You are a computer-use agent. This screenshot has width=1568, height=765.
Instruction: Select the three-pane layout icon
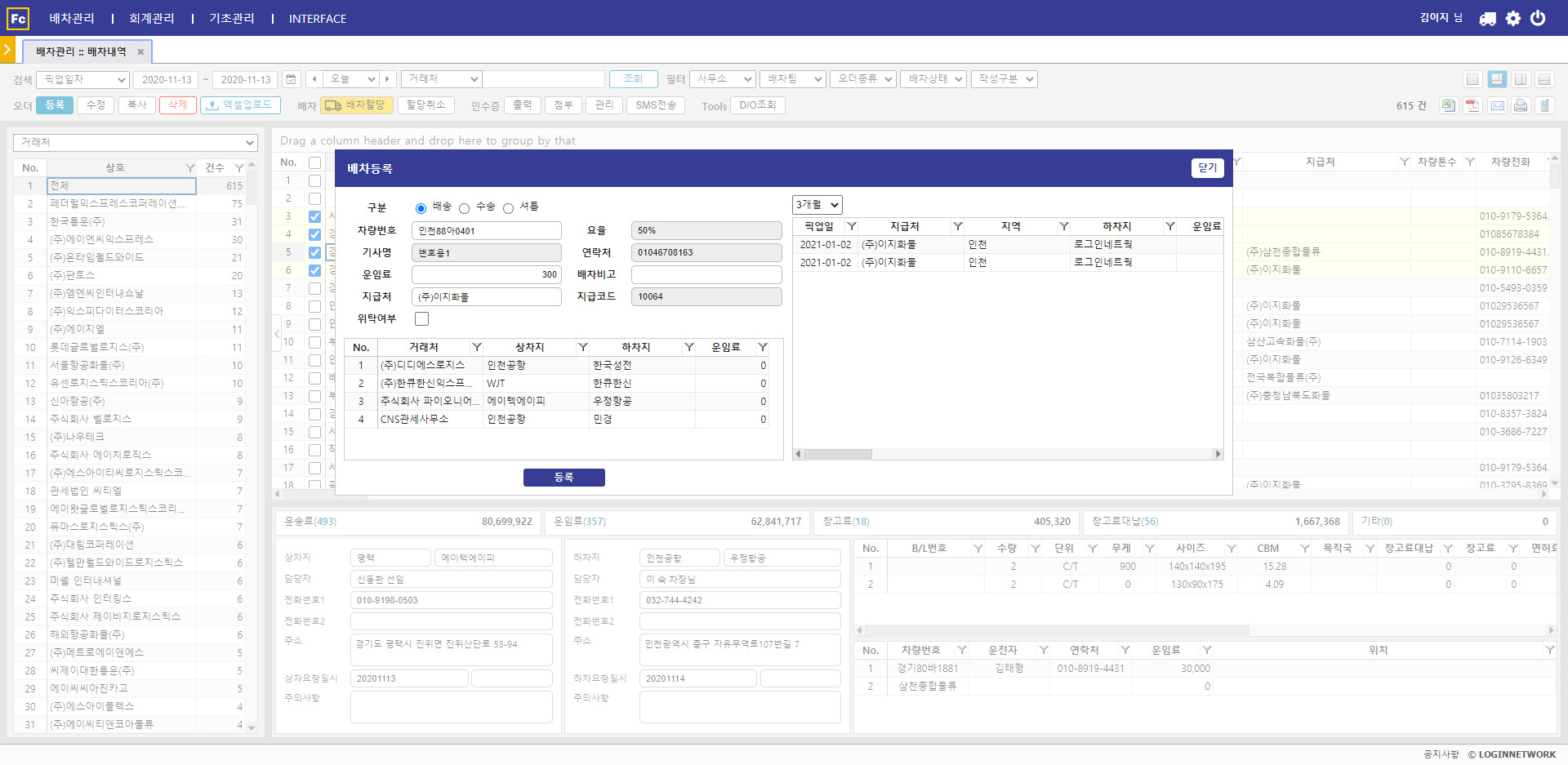point(1497,79)
